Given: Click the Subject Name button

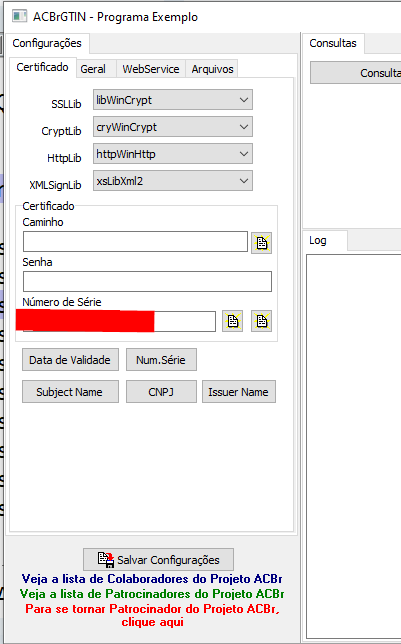Looking at the screenshot, I should click(70, 392).
